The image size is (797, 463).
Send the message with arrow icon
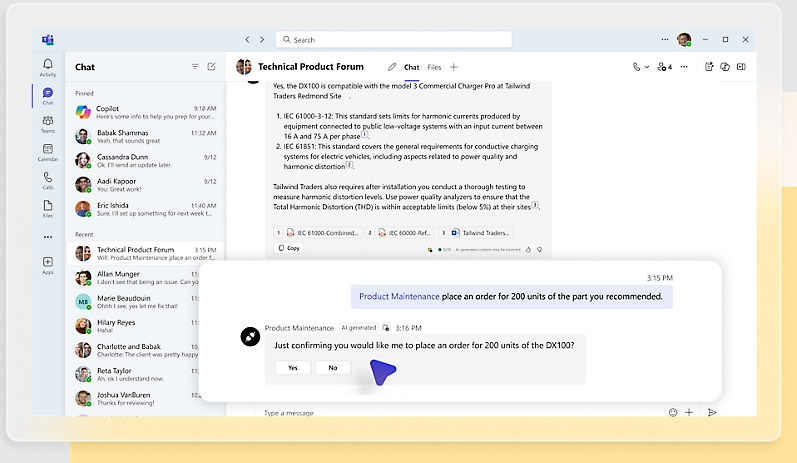[x=712, y=412]
